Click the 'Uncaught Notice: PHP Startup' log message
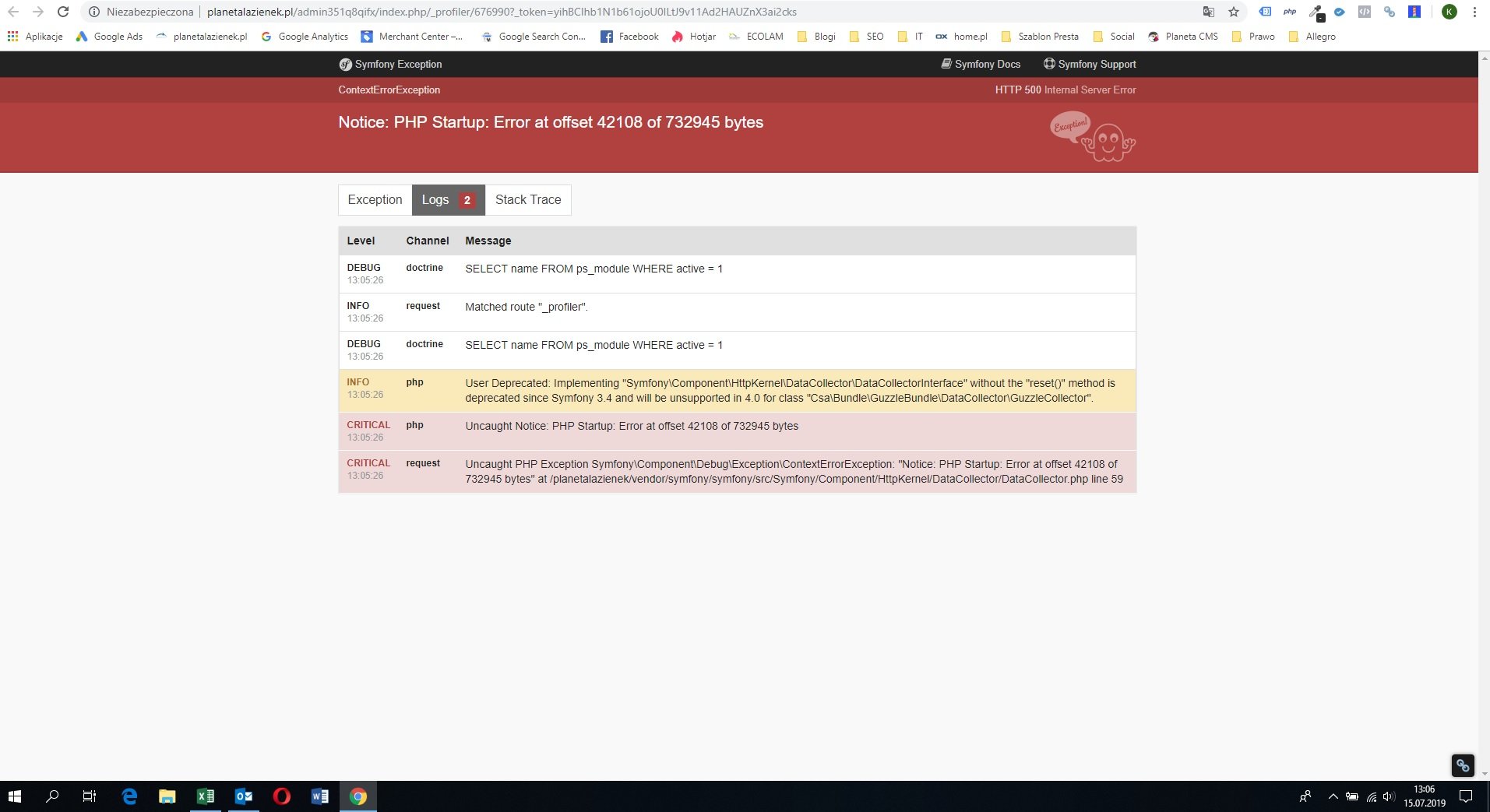The image size is (1490, 812). pyautogui.click(x=632, y=426)
